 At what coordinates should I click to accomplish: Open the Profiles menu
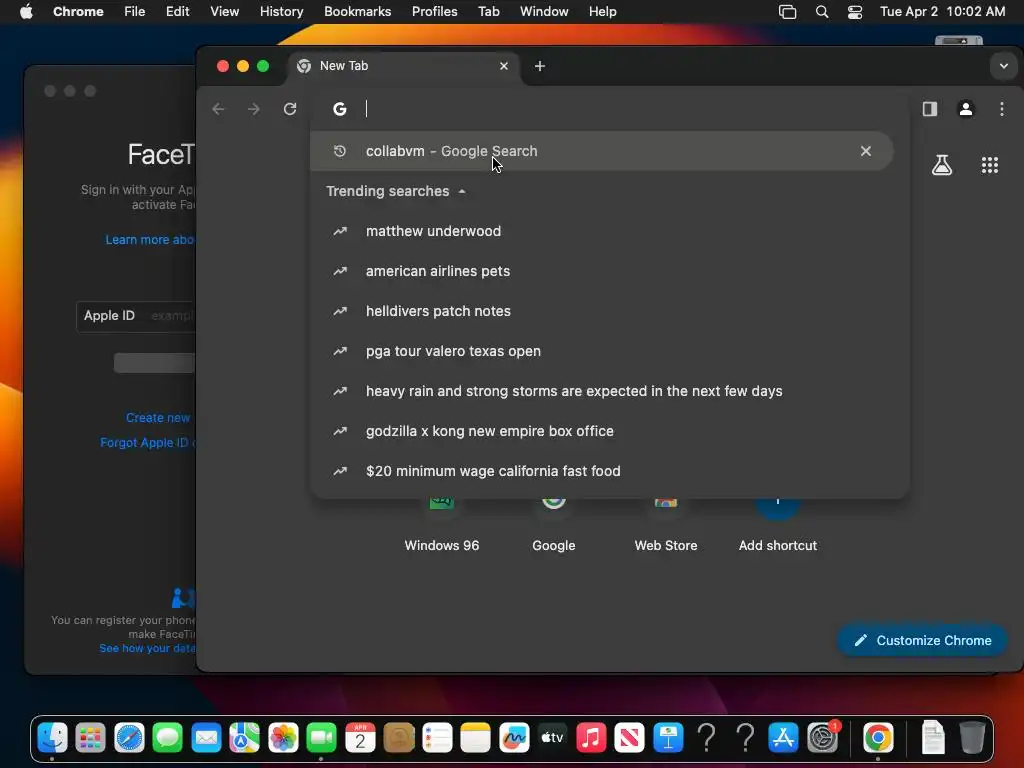point(434,12)
